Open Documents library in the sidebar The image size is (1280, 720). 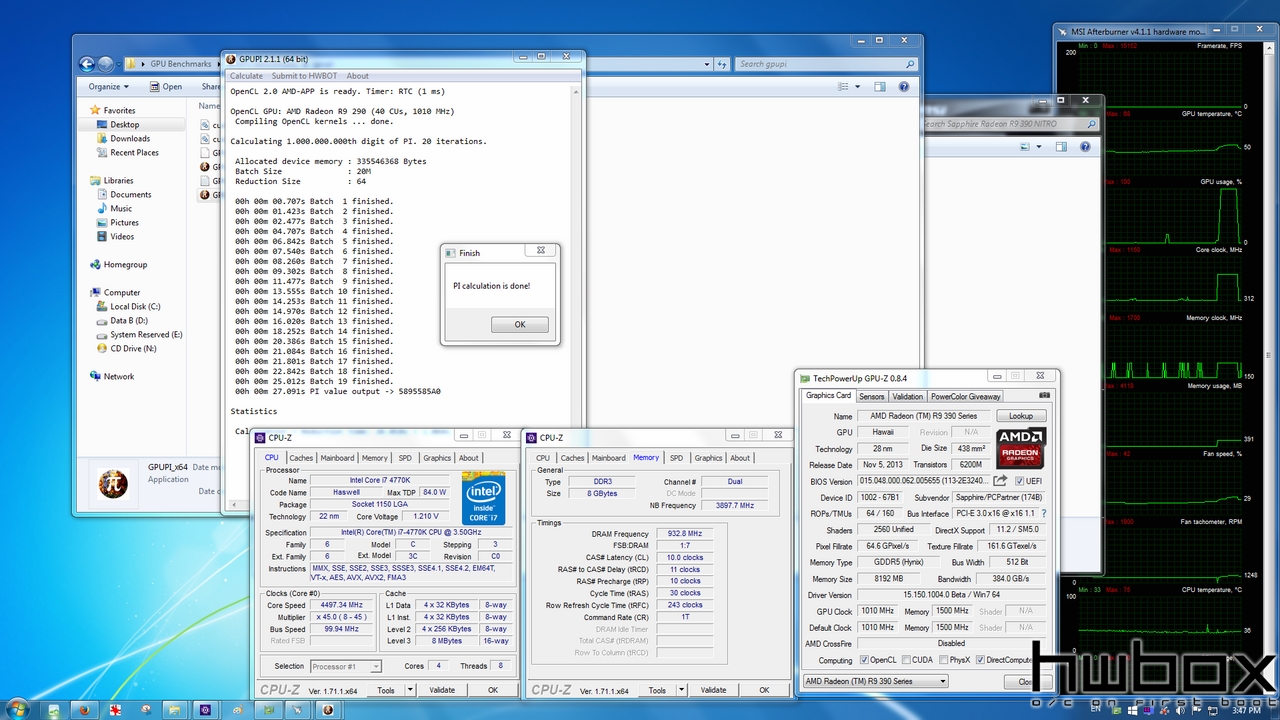tap(130, 195)
